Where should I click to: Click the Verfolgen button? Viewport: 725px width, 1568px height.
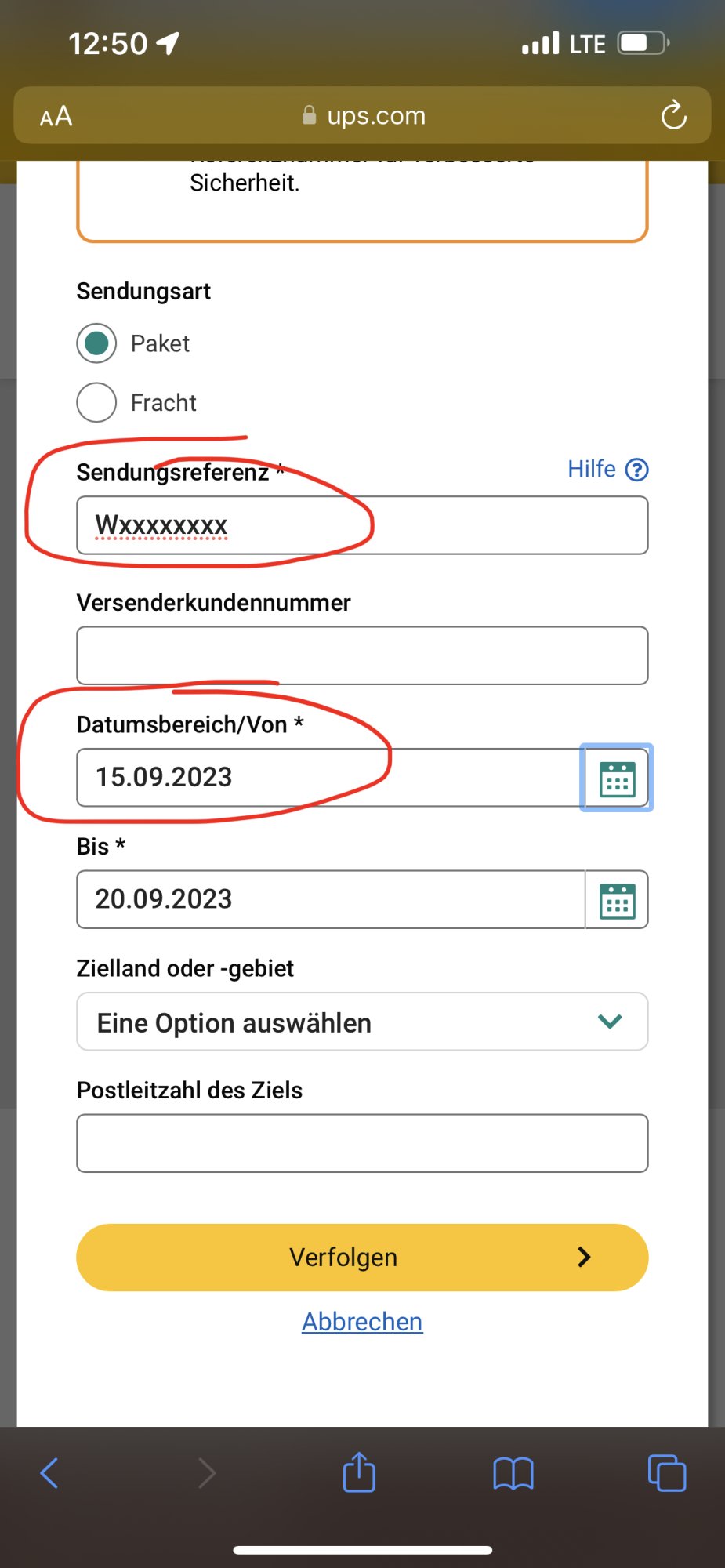click(x=362, y=1257)
